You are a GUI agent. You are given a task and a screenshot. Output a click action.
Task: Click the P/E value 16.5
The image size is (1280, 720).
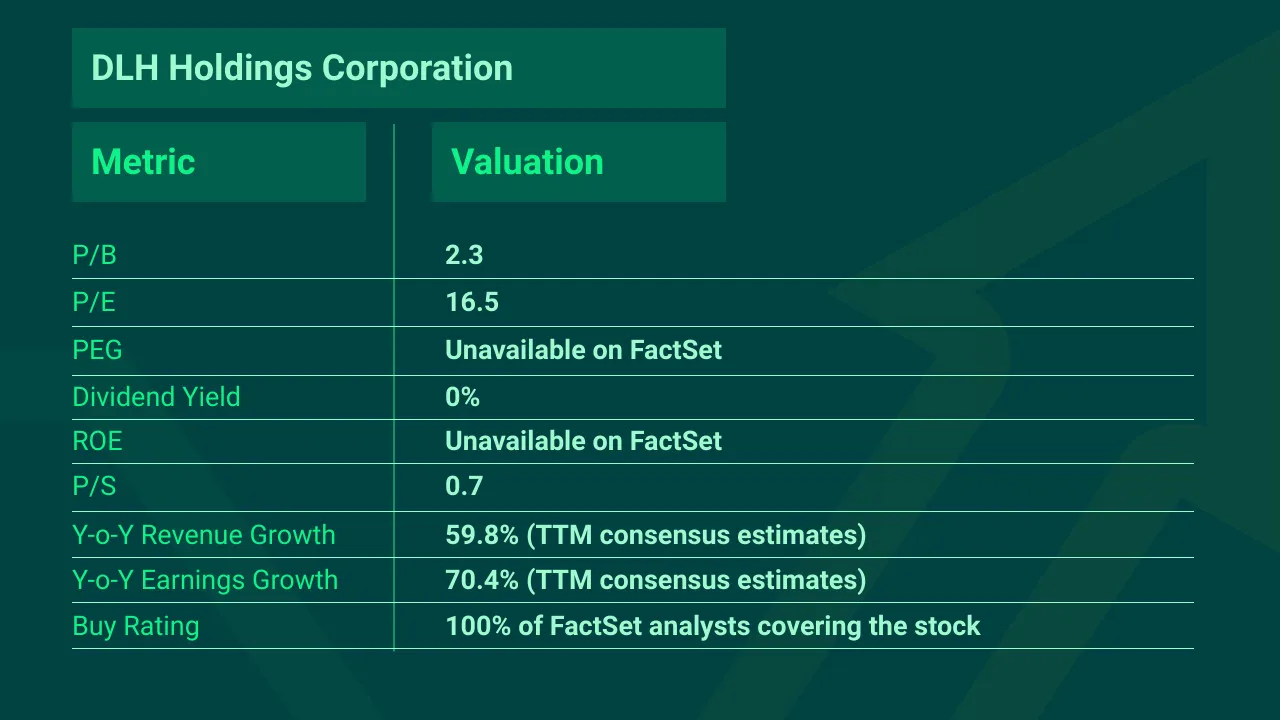coord(472,302)
